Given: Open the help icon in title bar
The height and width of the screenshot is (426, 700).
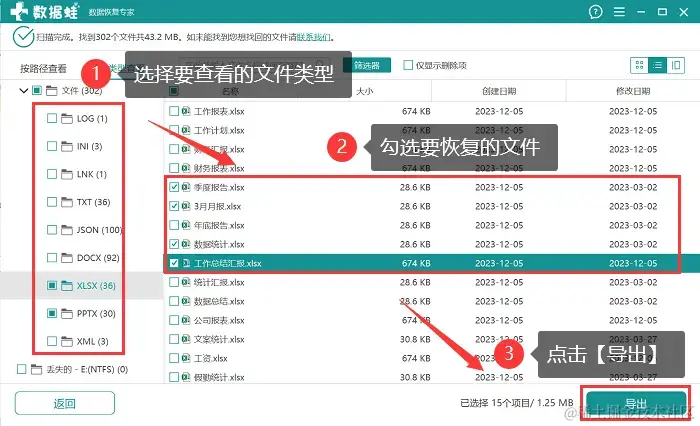Looking at the screenshot, I should (x=596, y=12).
